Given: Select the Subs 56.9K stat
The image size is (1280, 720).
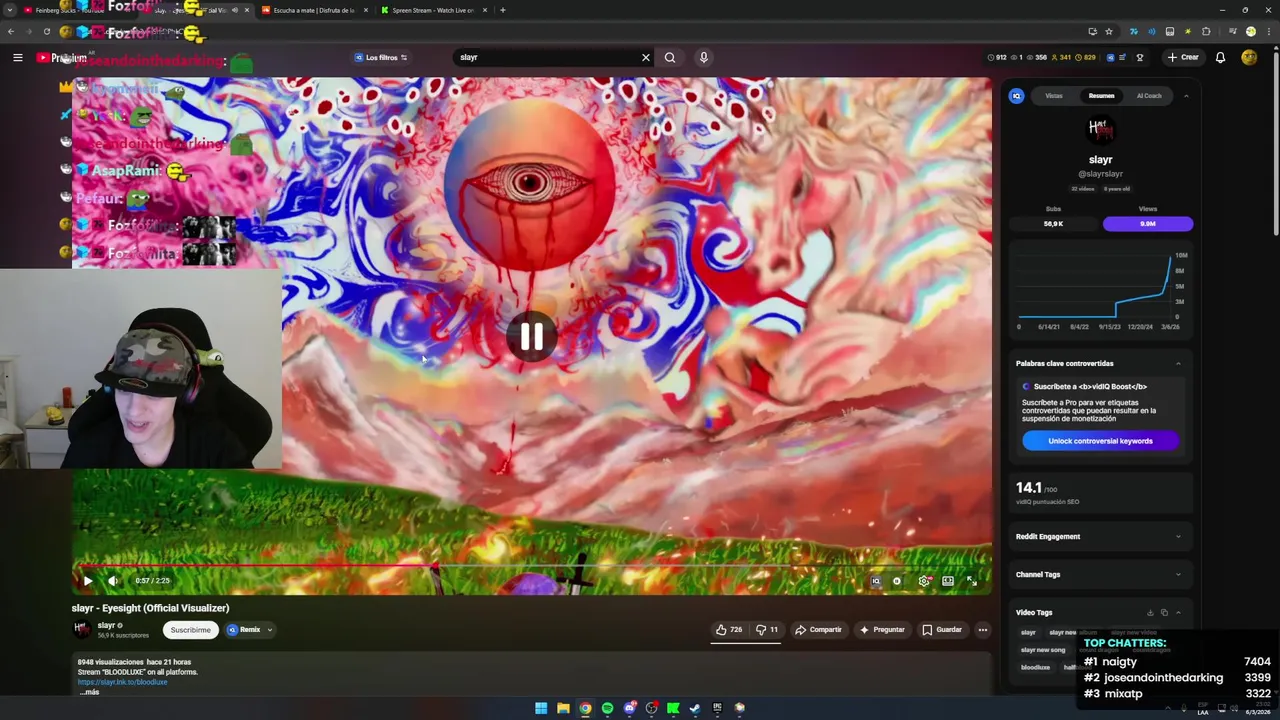Looking at the screenshot, I should pos(1053,224).
